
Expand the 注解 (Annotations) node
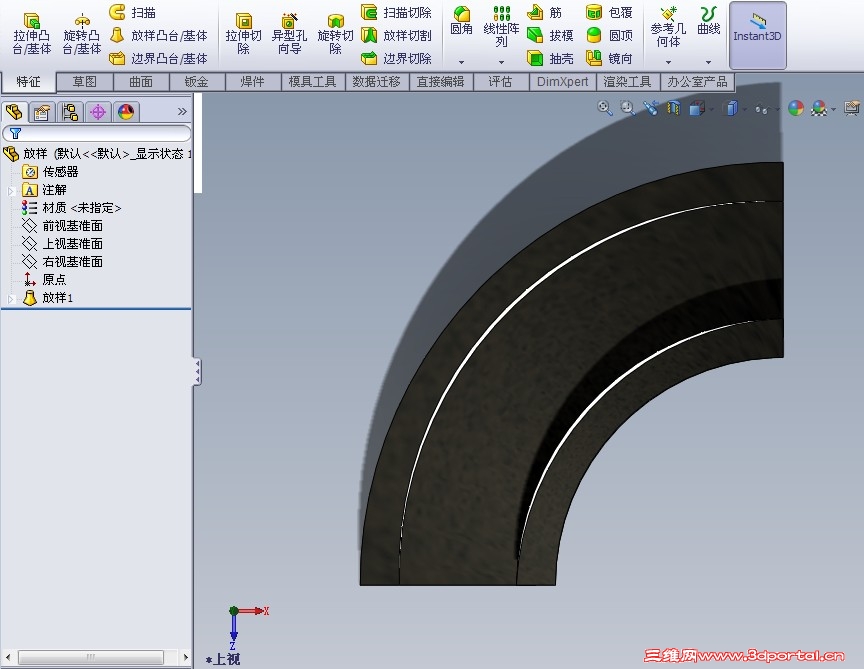click(11, 191)
